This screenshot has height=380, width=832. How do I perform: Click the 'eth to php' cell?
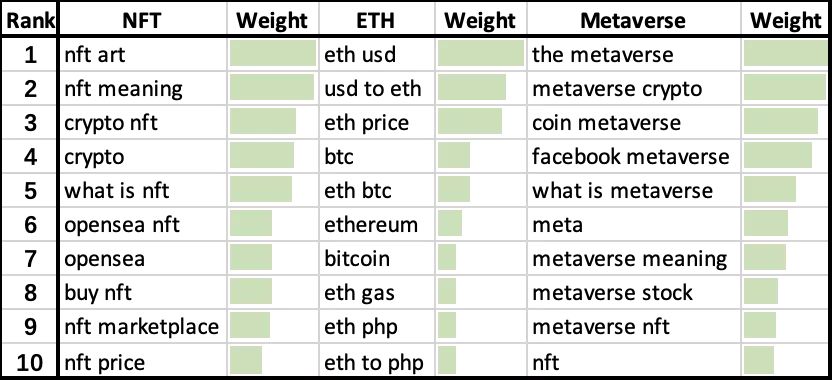[376, 362]
